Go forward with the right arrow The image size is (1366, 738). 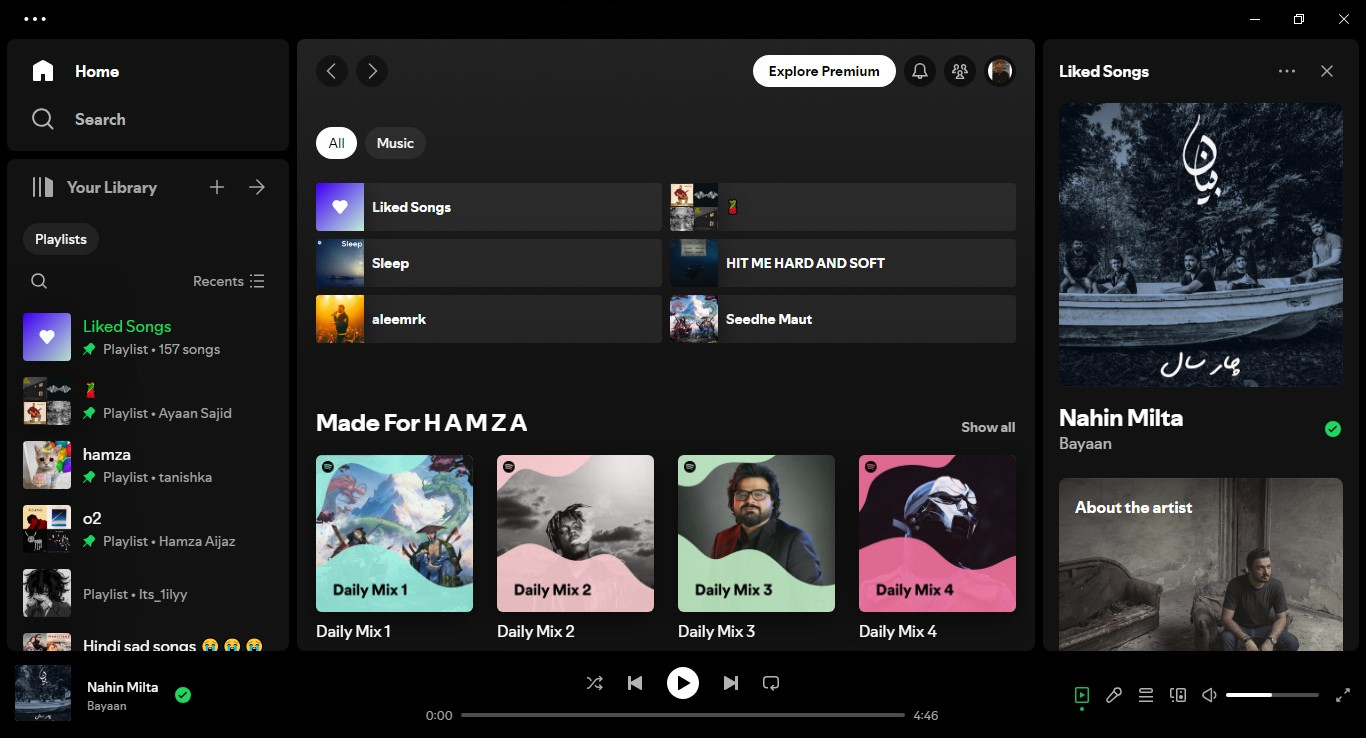[372, 71]
